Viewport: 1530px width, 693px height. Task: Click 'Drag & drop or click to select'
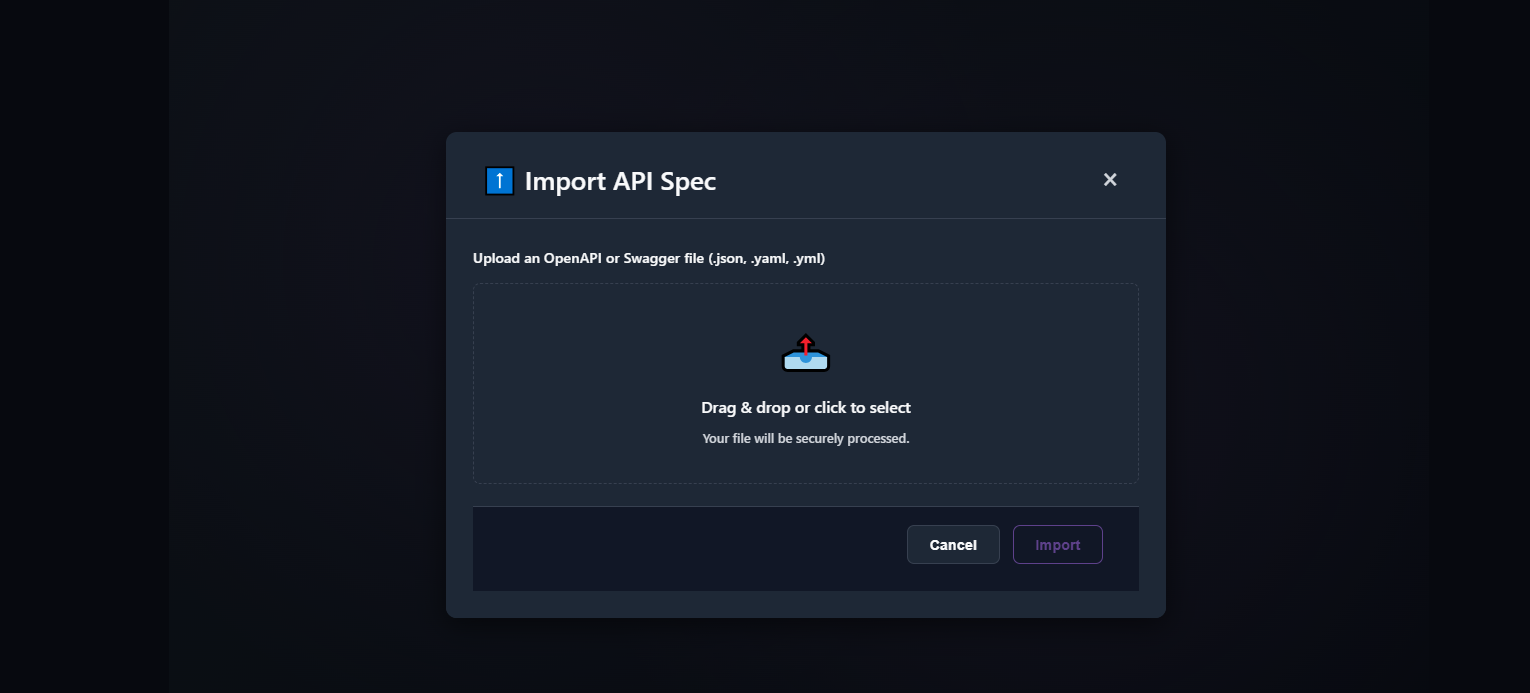click(805, 407)
